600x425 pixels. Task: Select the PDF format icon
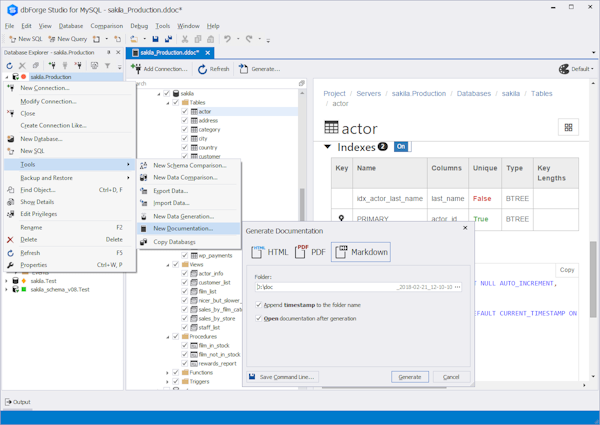point(310,252)
